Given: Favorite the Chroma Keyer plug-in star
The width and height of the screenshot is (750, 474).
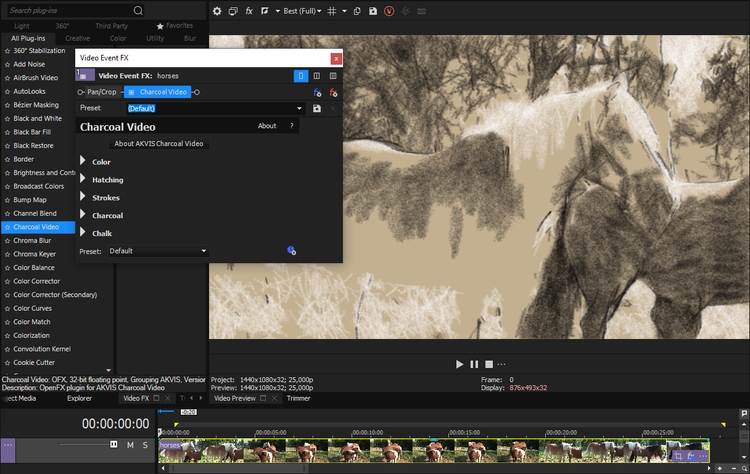Looking at the screenshot, I should (7, 254).
